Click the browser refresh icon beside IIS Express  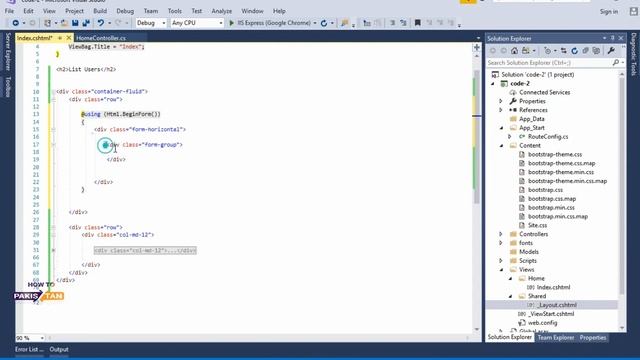tap(324, 23)
